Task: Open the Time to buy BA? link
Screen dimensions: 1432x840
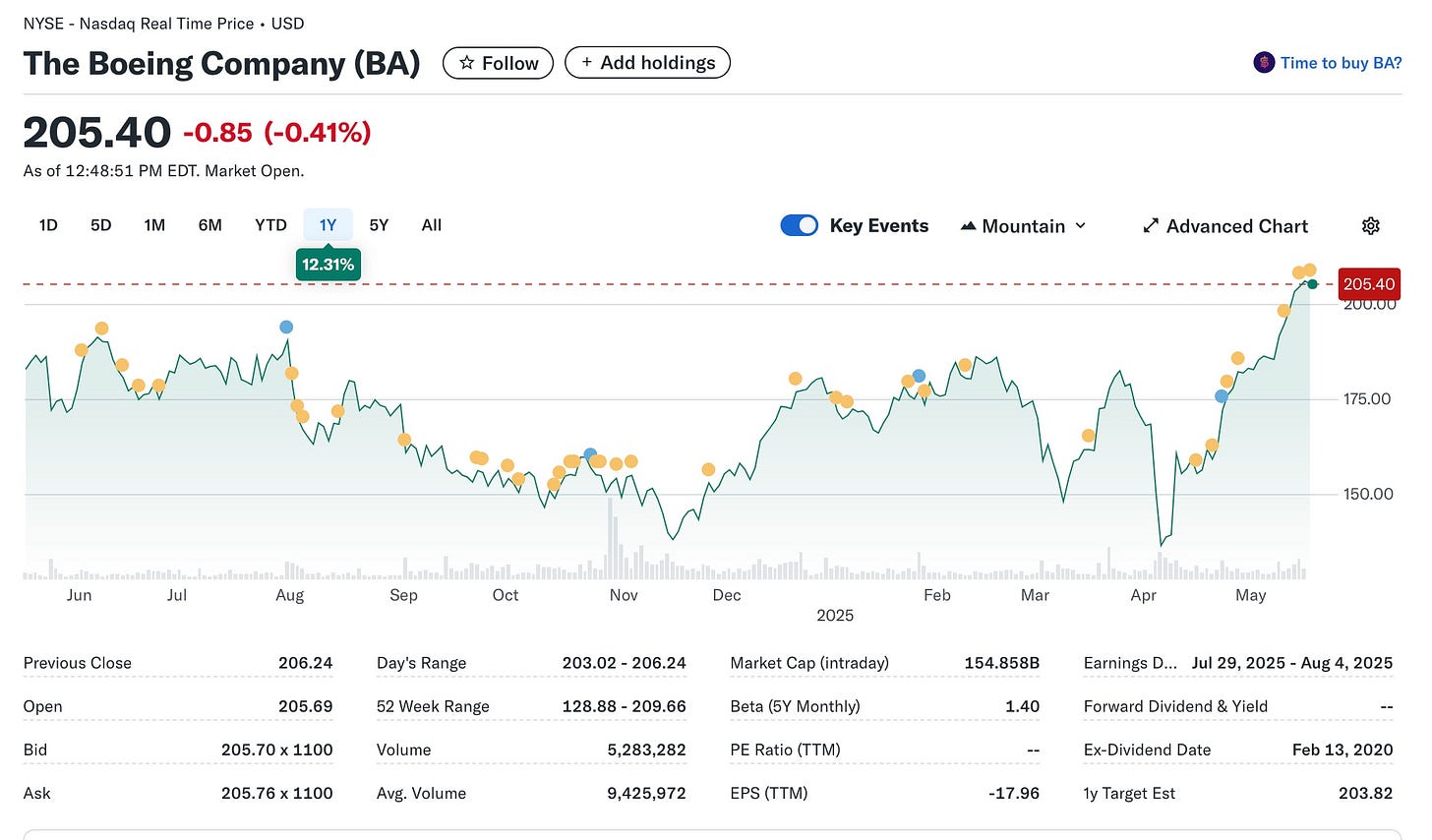Action: tap(1341, 63)
